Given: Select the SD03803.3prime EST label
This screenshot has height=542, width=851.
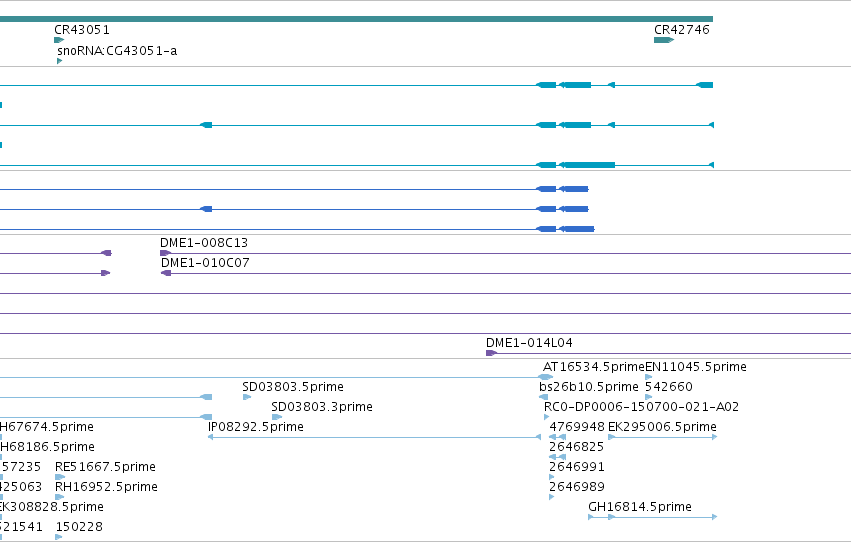Looking at the screenshot, I should pos(322,407).
